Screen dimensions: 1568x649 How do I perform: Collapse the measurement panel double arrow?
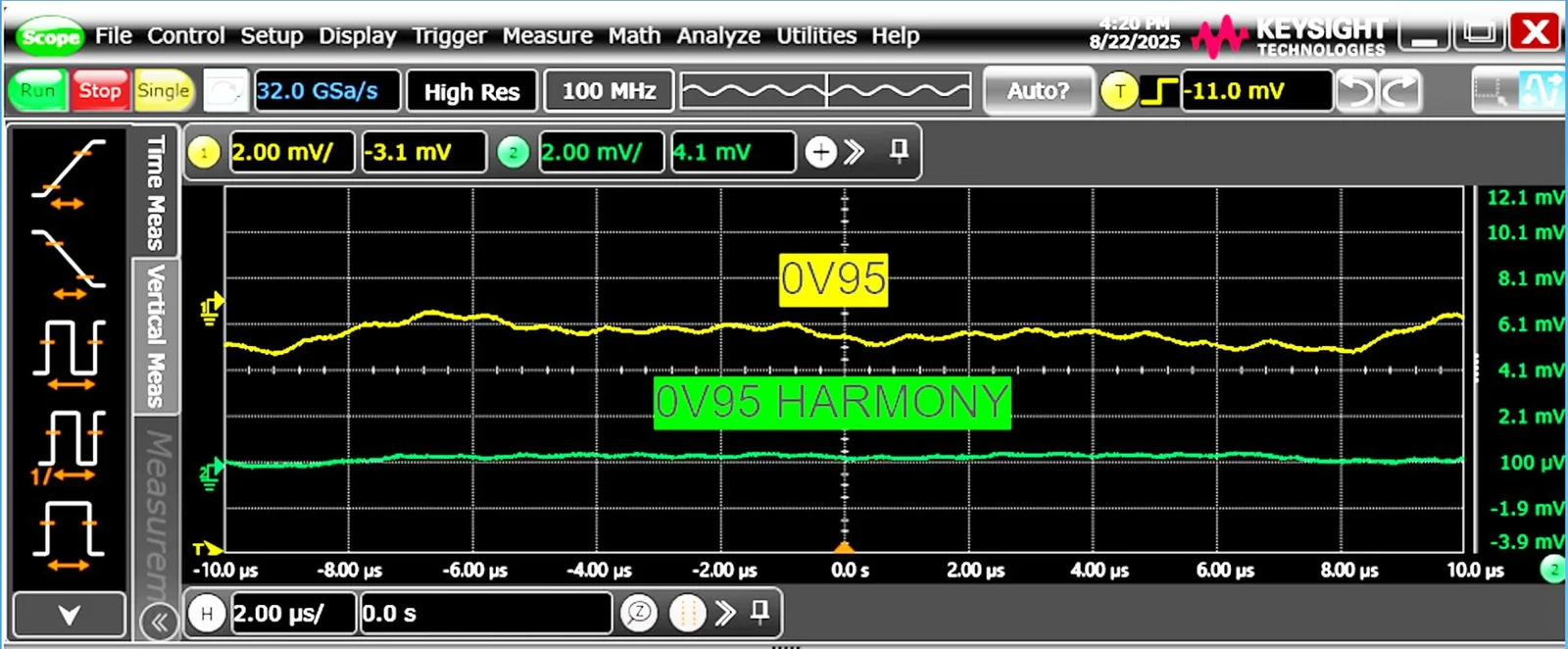[x=159, y=622]
